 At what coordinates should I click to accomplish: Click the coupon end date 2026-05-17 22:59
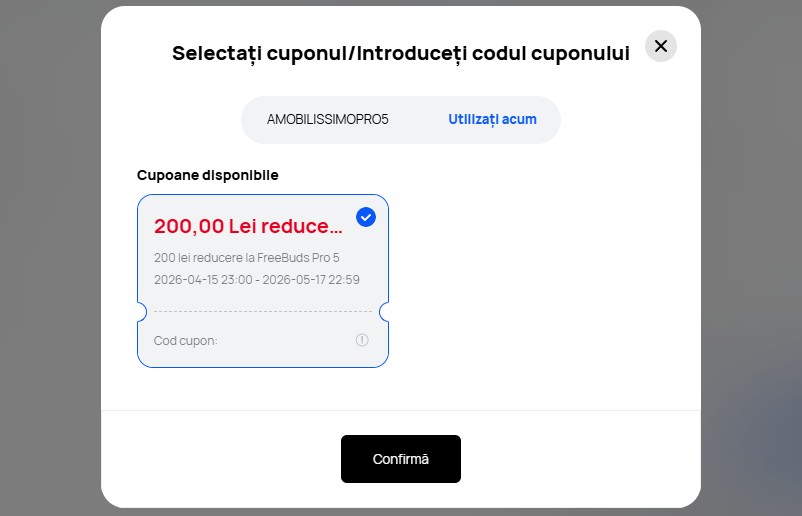[x=311, y=280]
